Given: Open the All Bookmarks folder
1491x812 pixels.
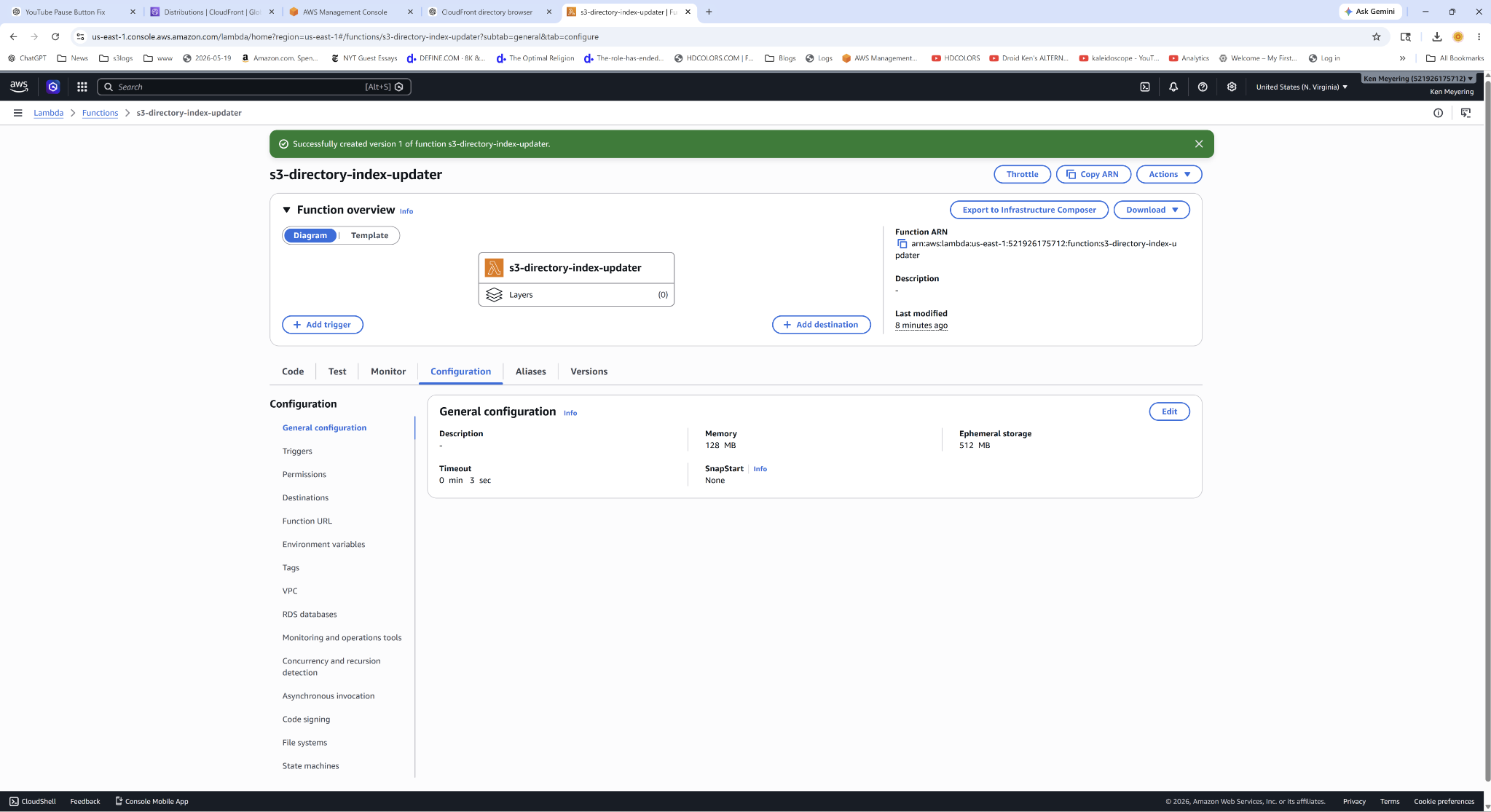Looking at the screenshot, I should (1455, 58).
